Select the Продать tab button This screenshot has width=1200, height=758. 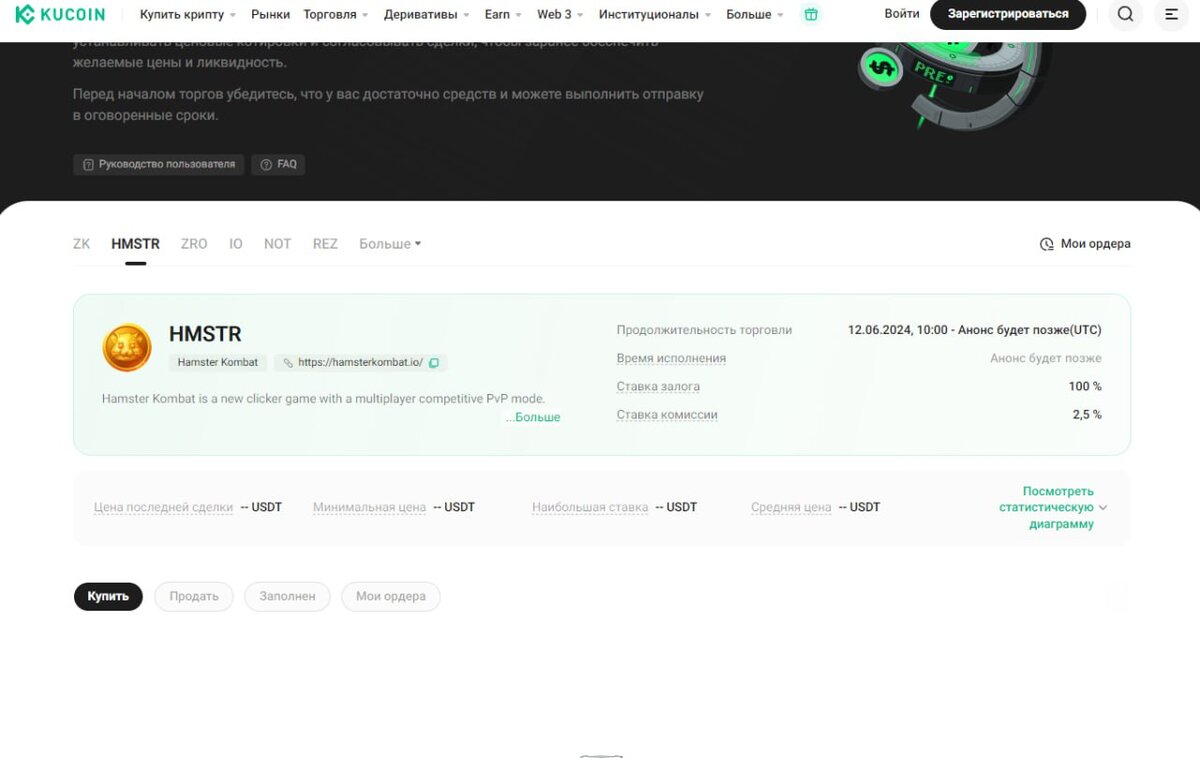pyautogui.click(x=194, y=597)
